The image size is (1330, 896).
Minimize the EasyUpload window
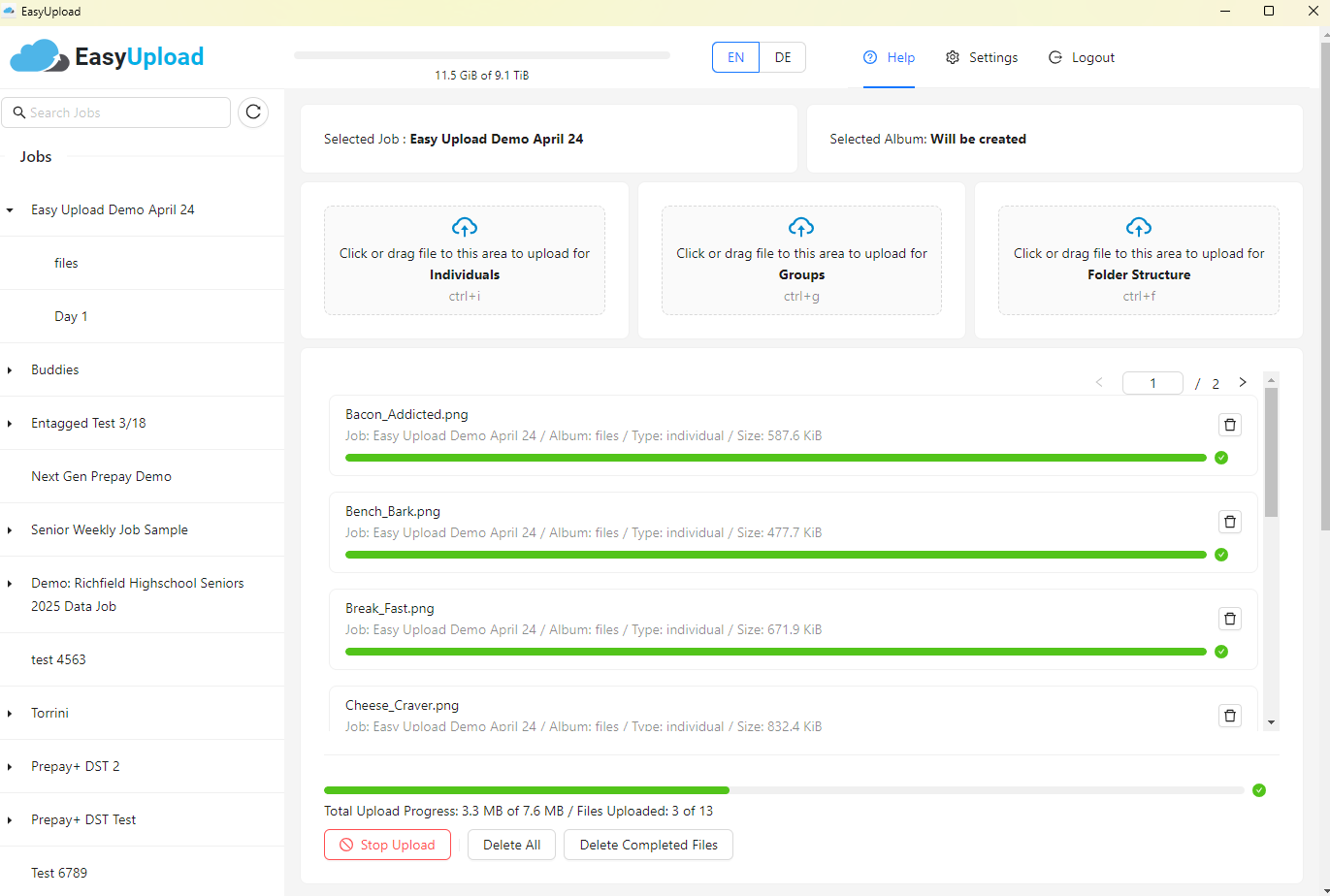(1224, 11)
